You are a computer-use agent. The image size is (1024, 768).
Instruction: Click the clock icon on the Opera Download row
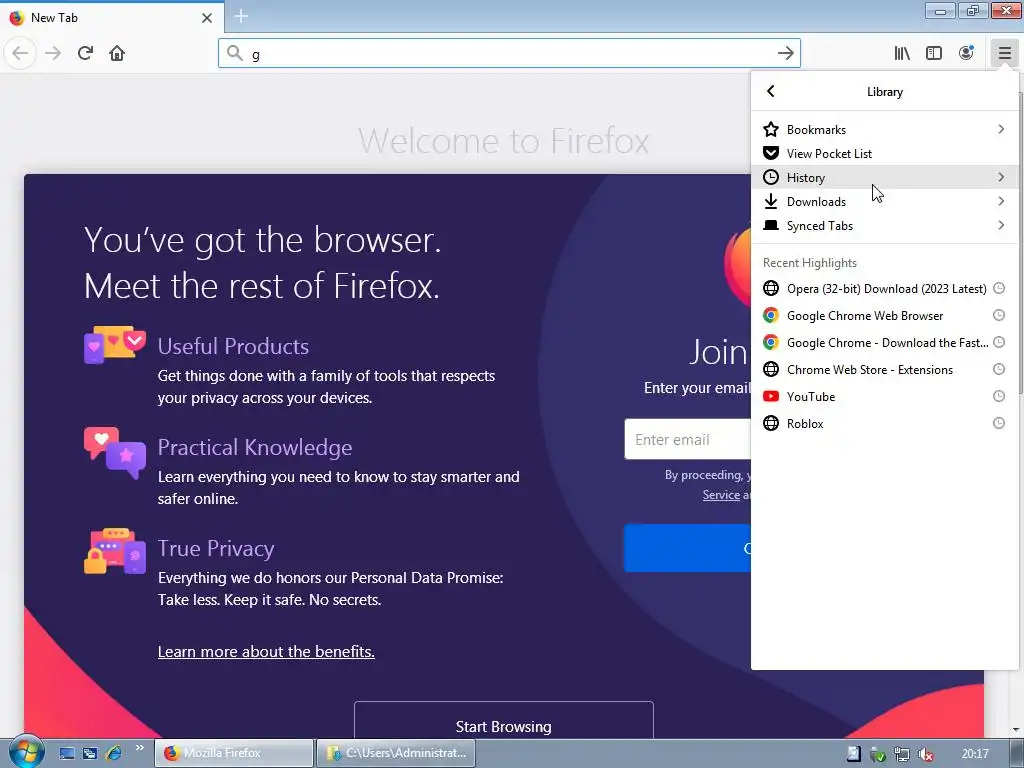click(999, 288)
